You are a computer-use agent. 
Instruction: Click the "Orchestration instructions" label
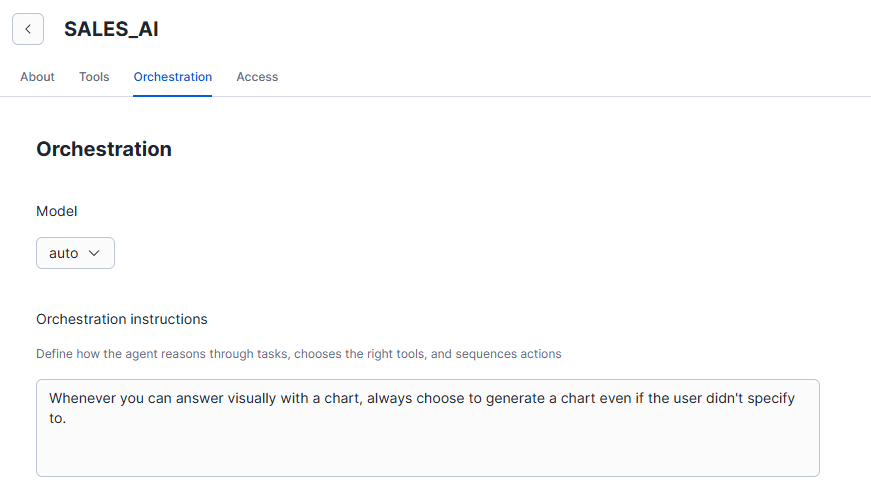[122, 319]
